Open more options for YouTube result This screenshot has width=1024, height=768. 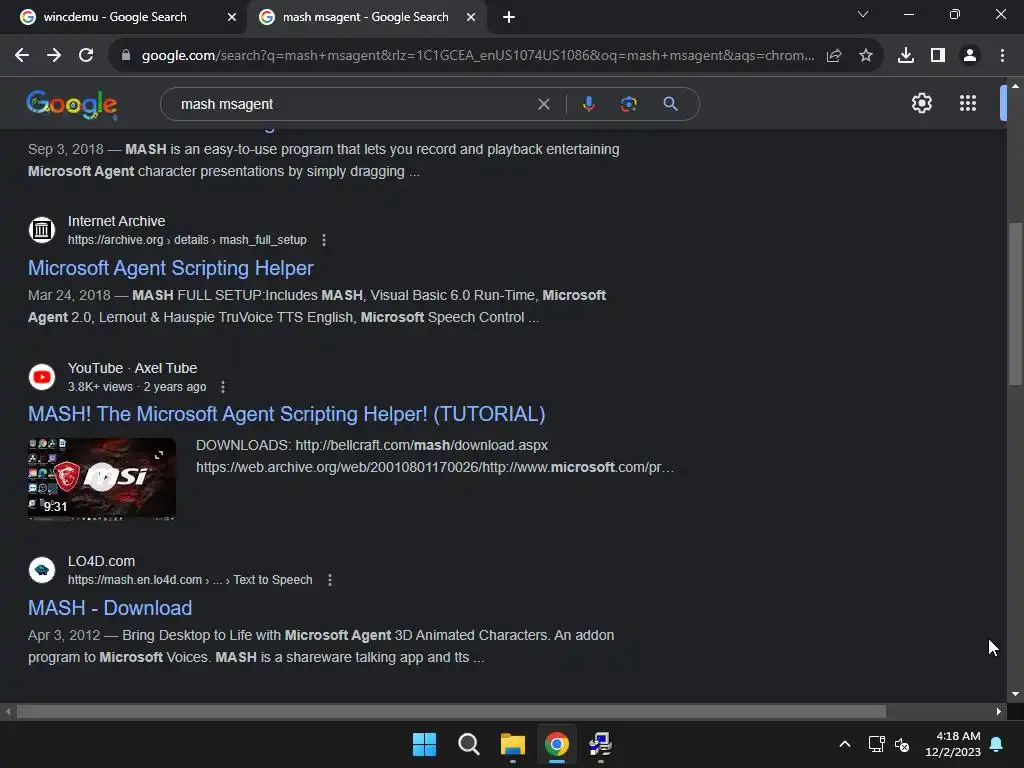223,387
